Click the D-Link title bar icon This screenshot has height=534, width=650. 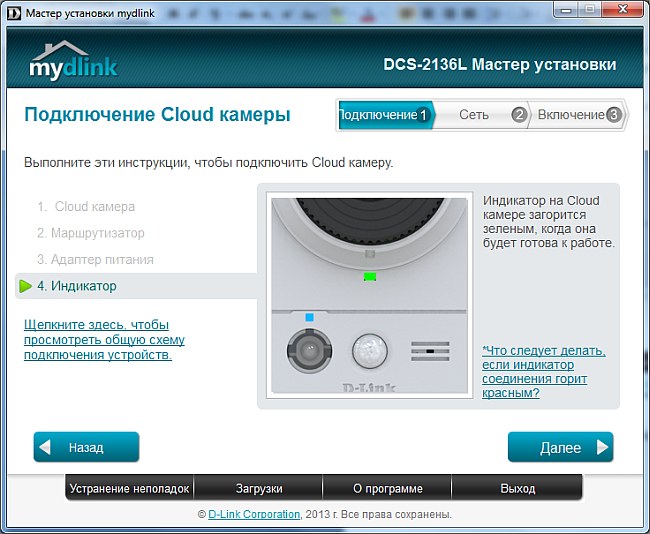pyautogui.click(x=13, y=10)
